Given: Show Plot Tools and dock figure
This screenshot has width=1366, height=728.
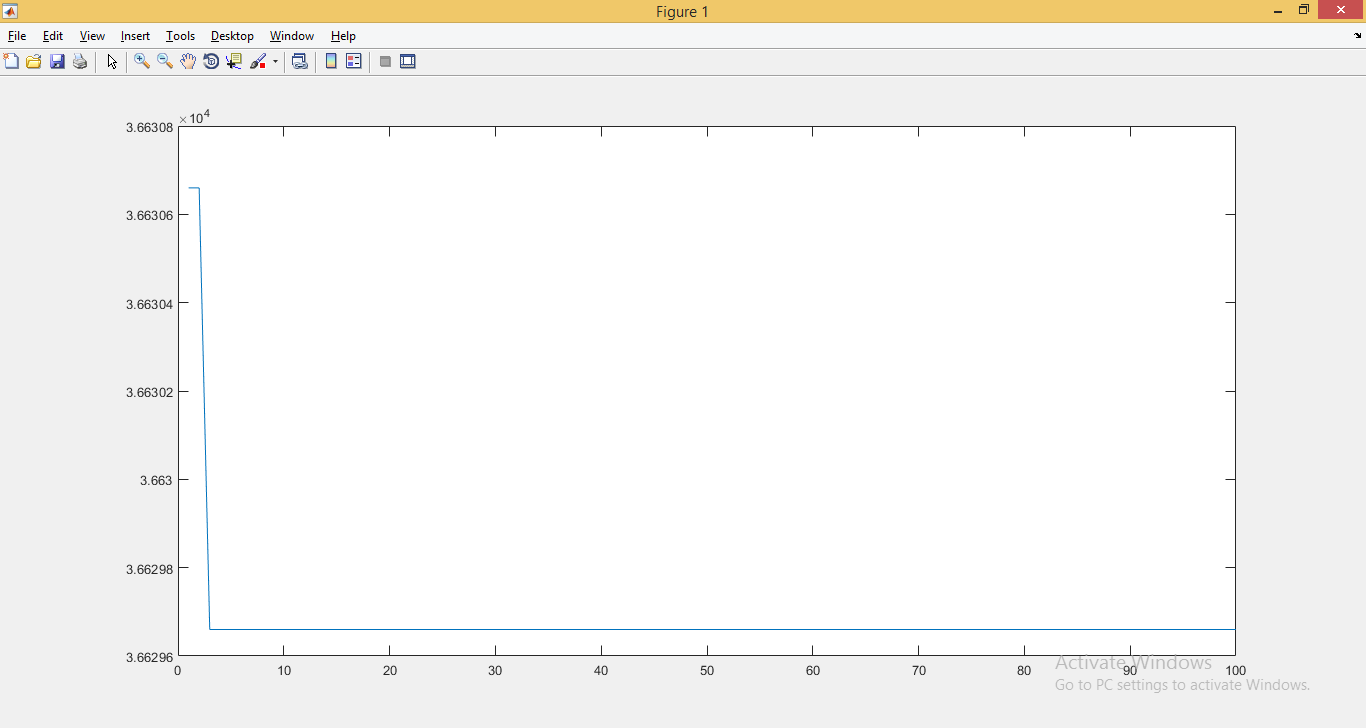Looking at the screenshot, I should [408, 61].
